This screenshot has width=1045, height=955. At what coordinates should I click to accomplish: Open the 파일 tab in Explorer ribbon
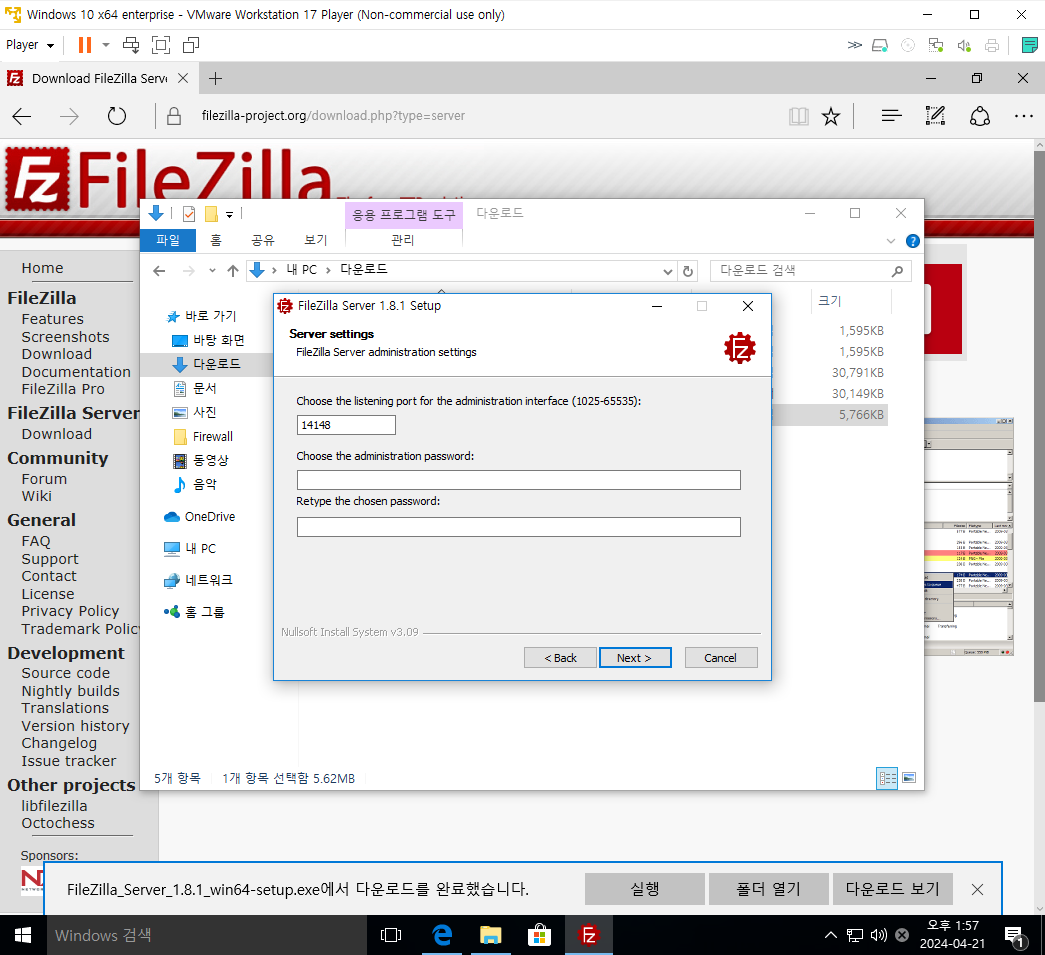(168, 240)
